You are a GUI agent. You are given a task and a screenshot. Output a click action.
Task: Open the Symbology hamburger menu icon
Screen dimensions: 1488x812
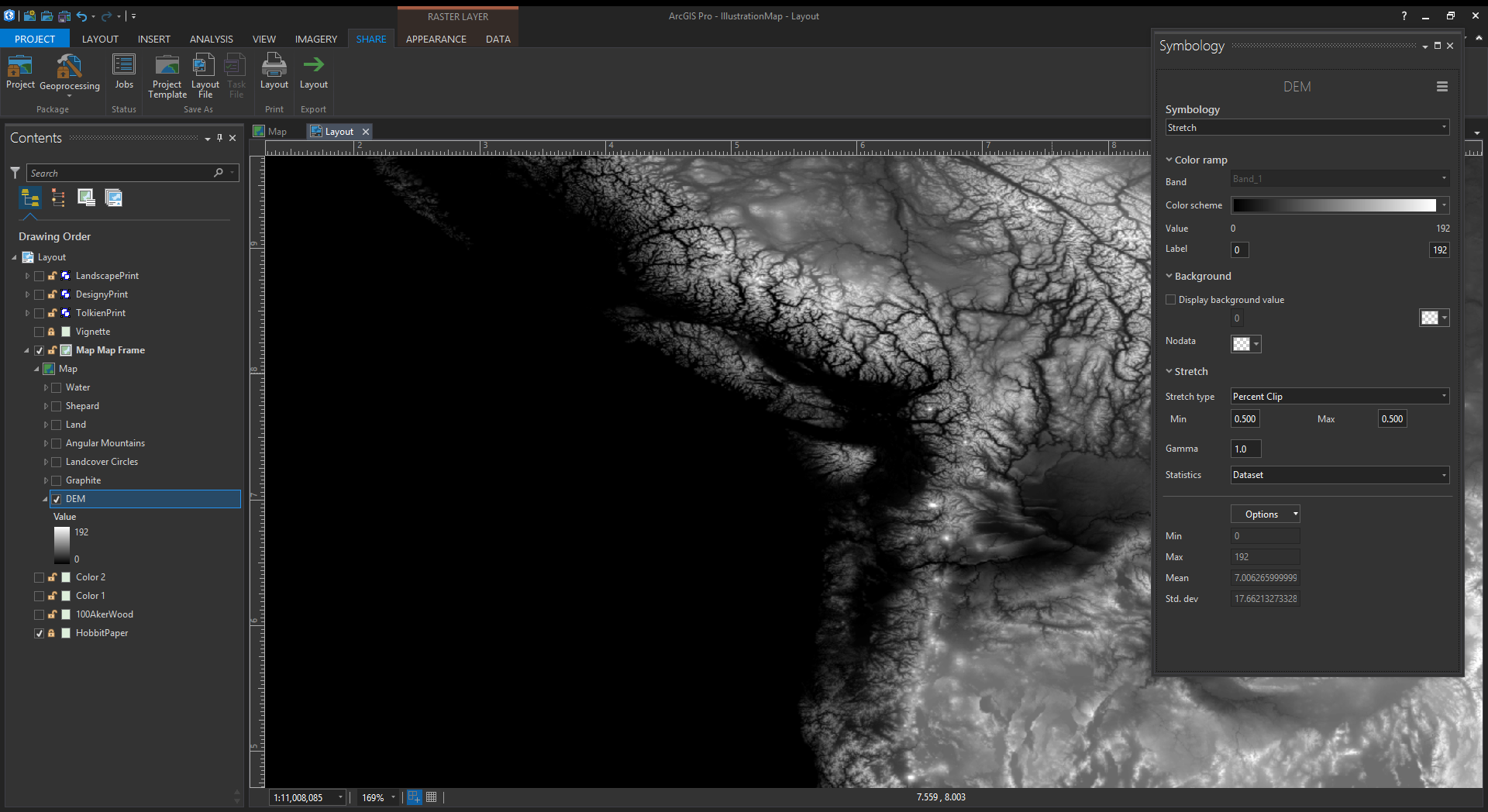tap(1441, 87)
